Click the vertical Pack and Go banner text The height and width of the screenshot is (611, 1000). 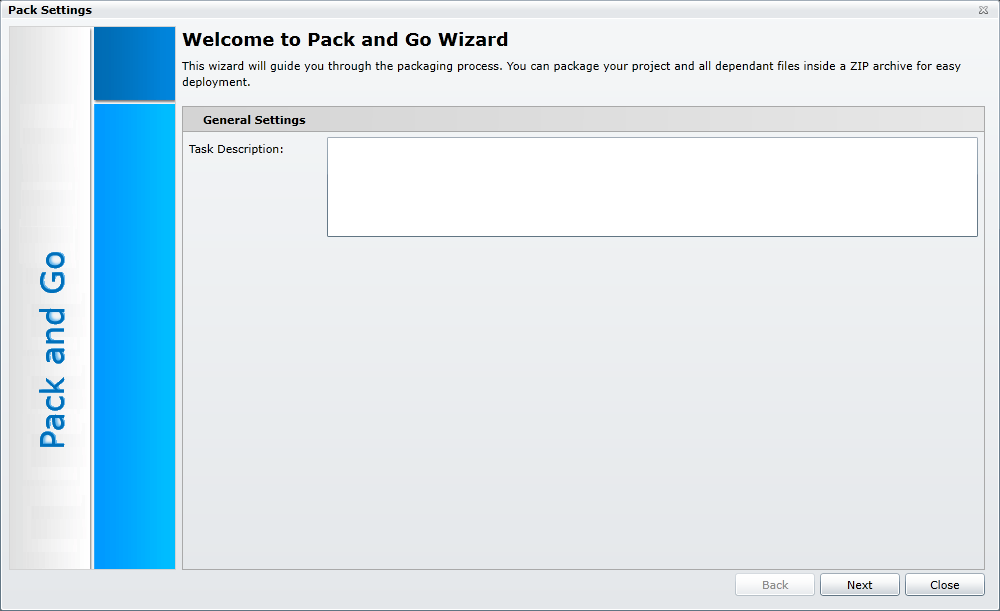(52, 350)
